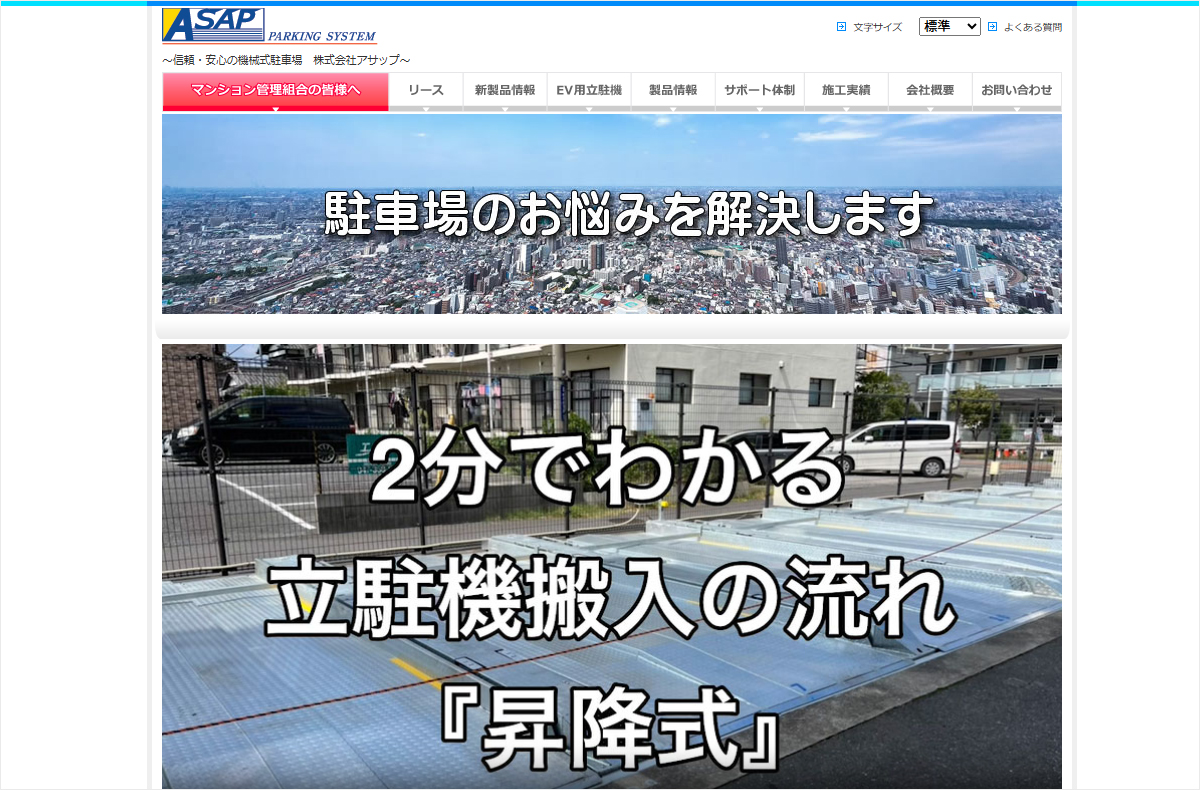Open the 新製品情報 menu item

click(504, 90)
